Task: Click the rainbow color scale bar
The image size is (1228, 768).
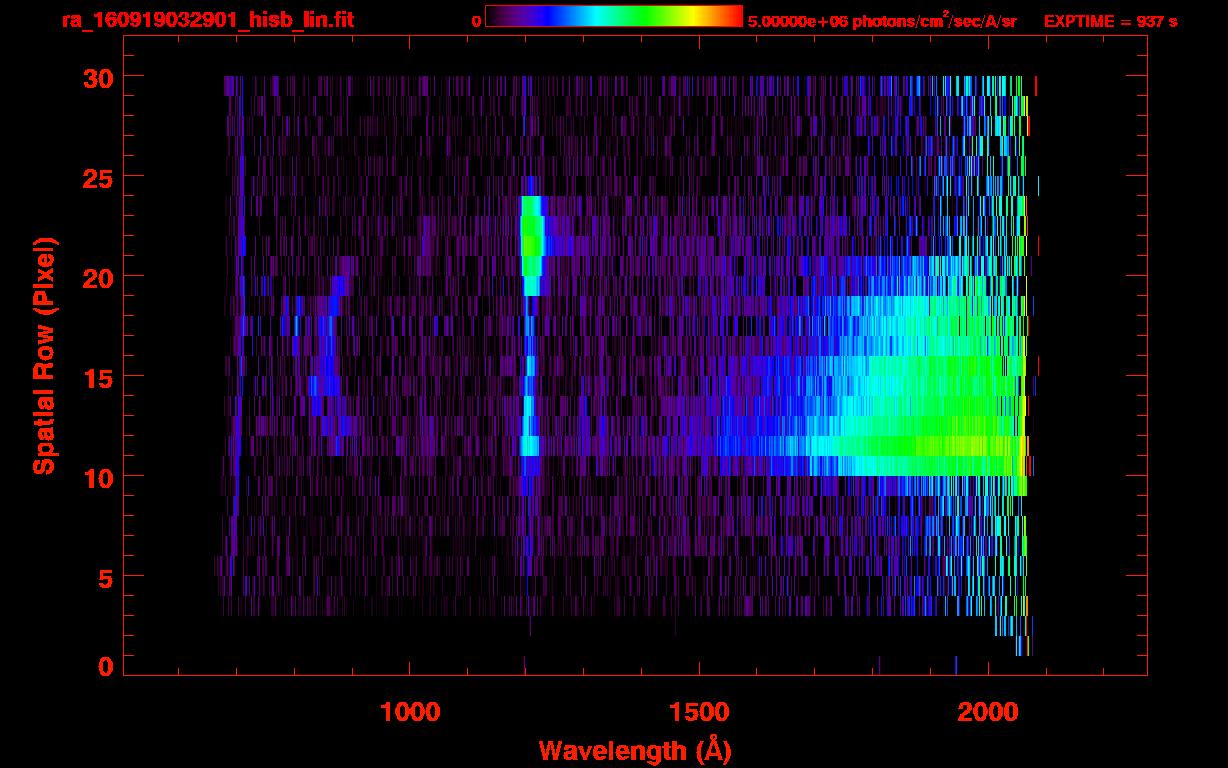Action: click(x=614, y=17)
